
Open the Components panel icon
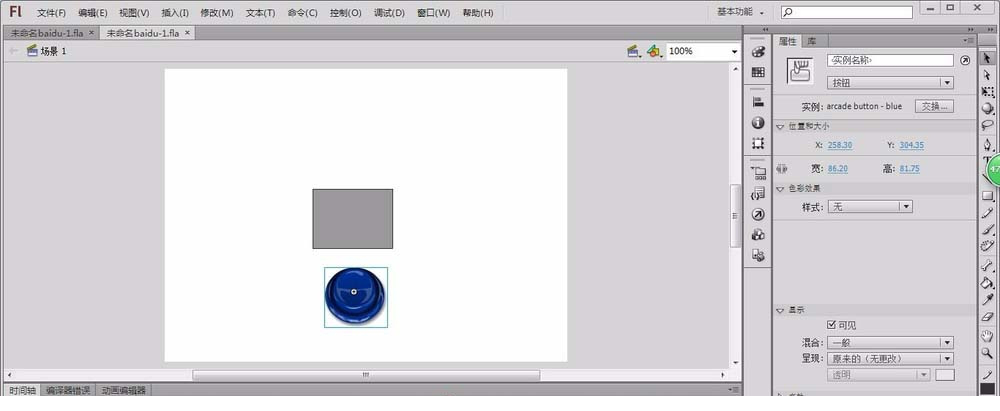click(758, 235)
